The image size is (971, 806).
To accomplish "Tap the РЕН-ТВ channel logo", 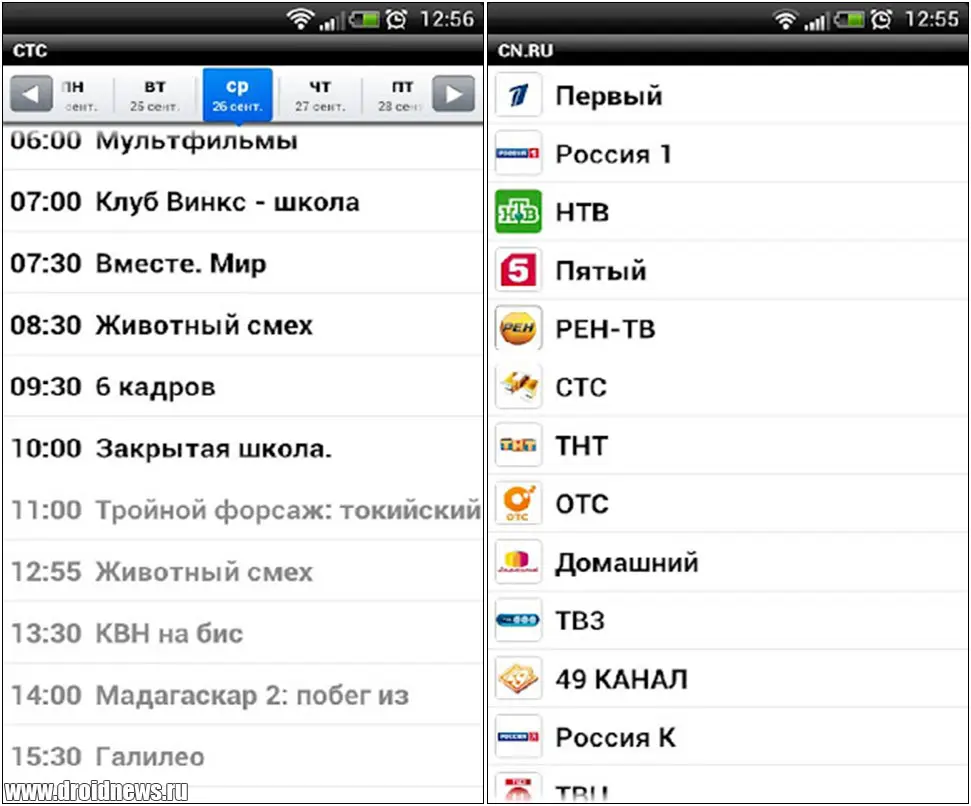I will pyautogui.click(x=518, y=328).
